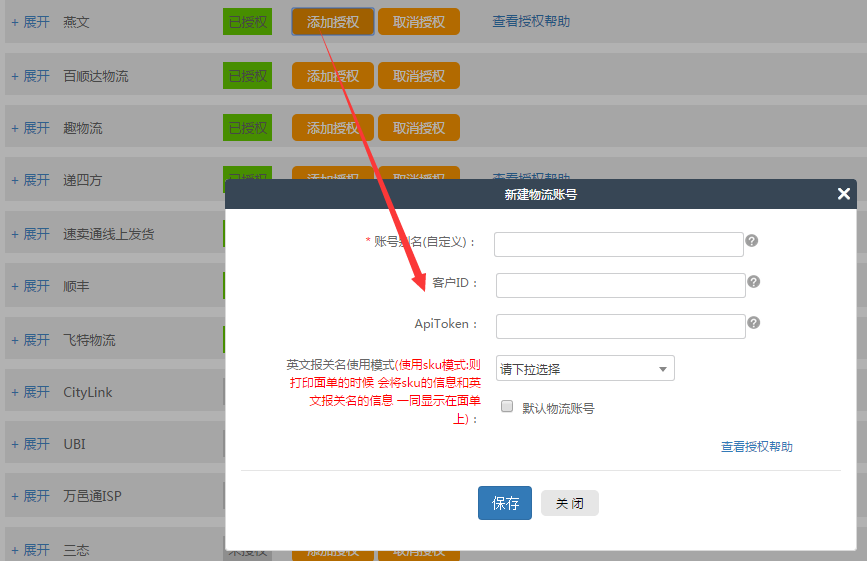The image size is (867, 561).
Task: Expand the 万邑通ISP row
Action: tap(30, 496)
